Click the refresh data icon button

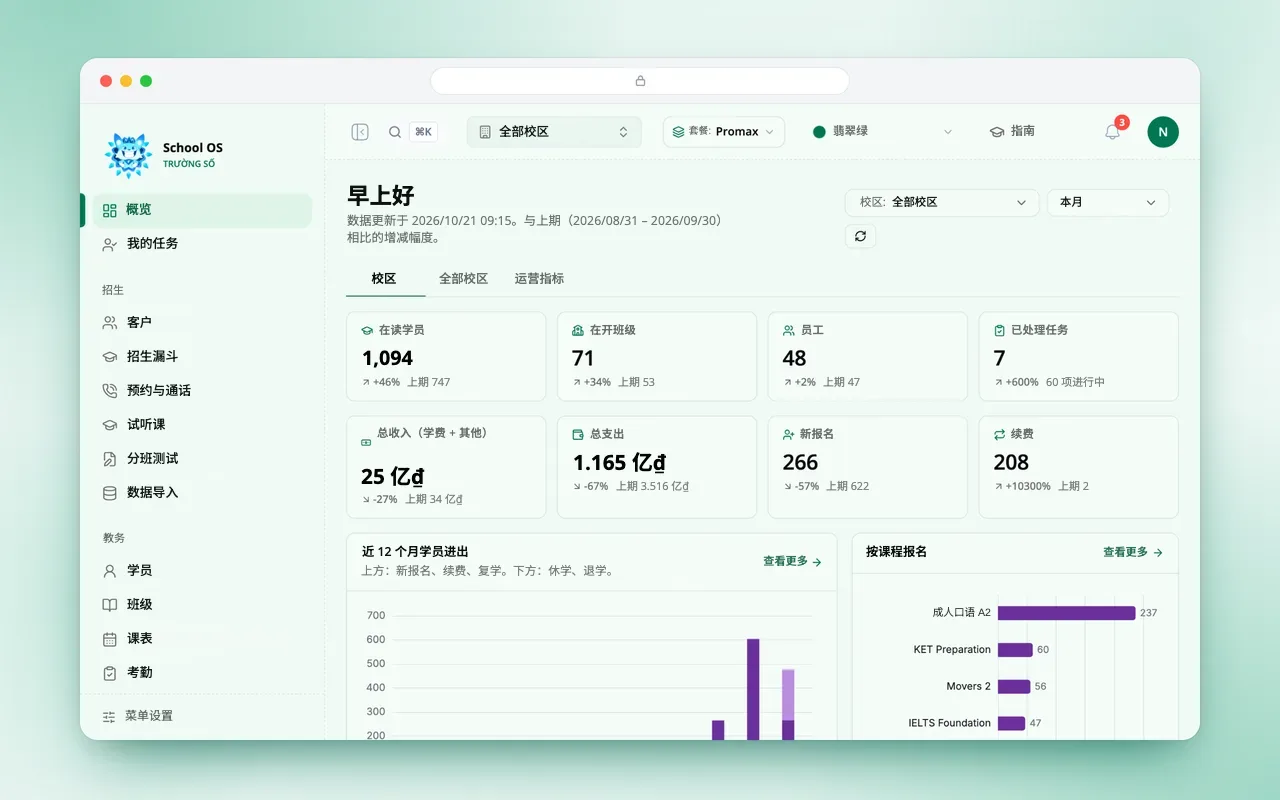[x=860, y=236]
